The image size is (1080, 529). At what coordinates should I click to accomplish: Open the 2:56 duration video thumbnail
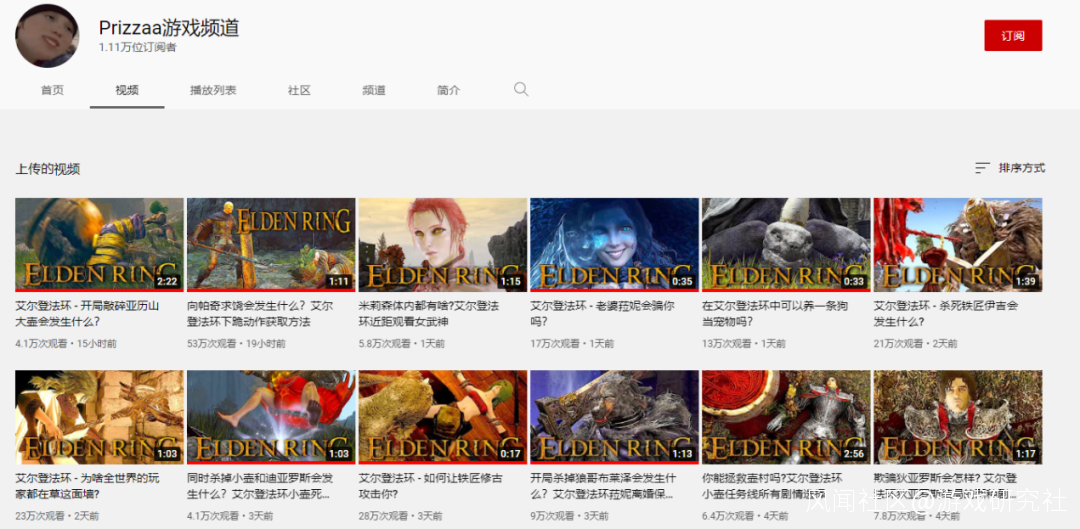coord(786,417)
